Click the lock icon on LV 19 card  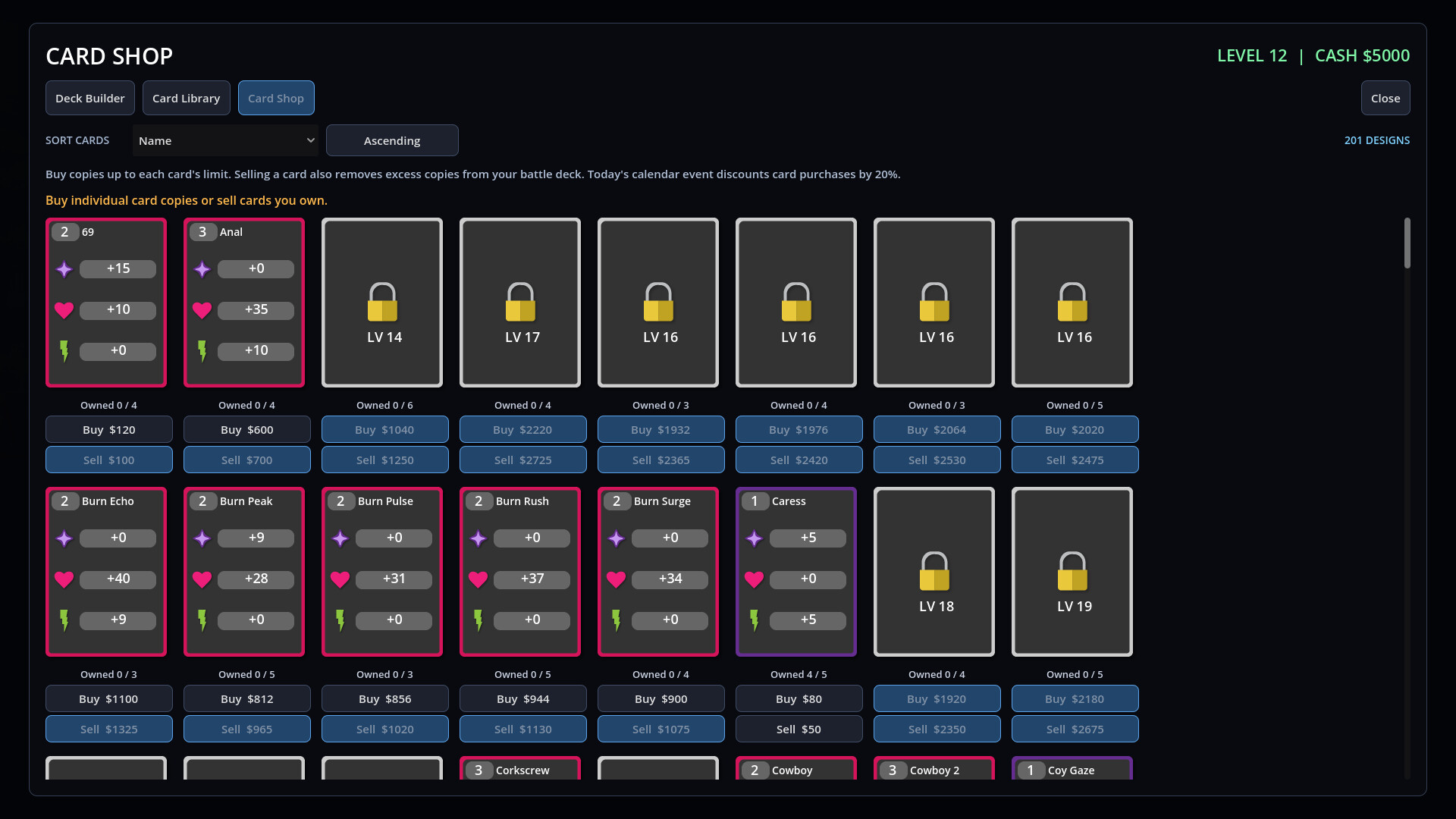point(1072,571)
